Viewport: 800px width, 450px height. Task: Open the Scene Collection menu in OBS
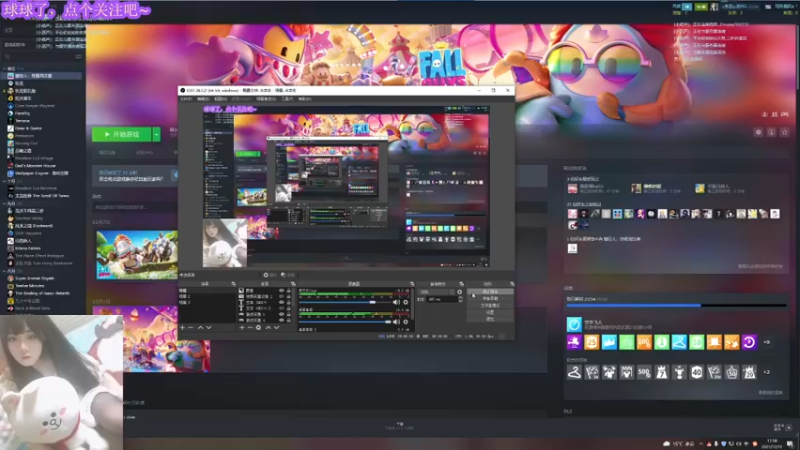tap(266, 99)
